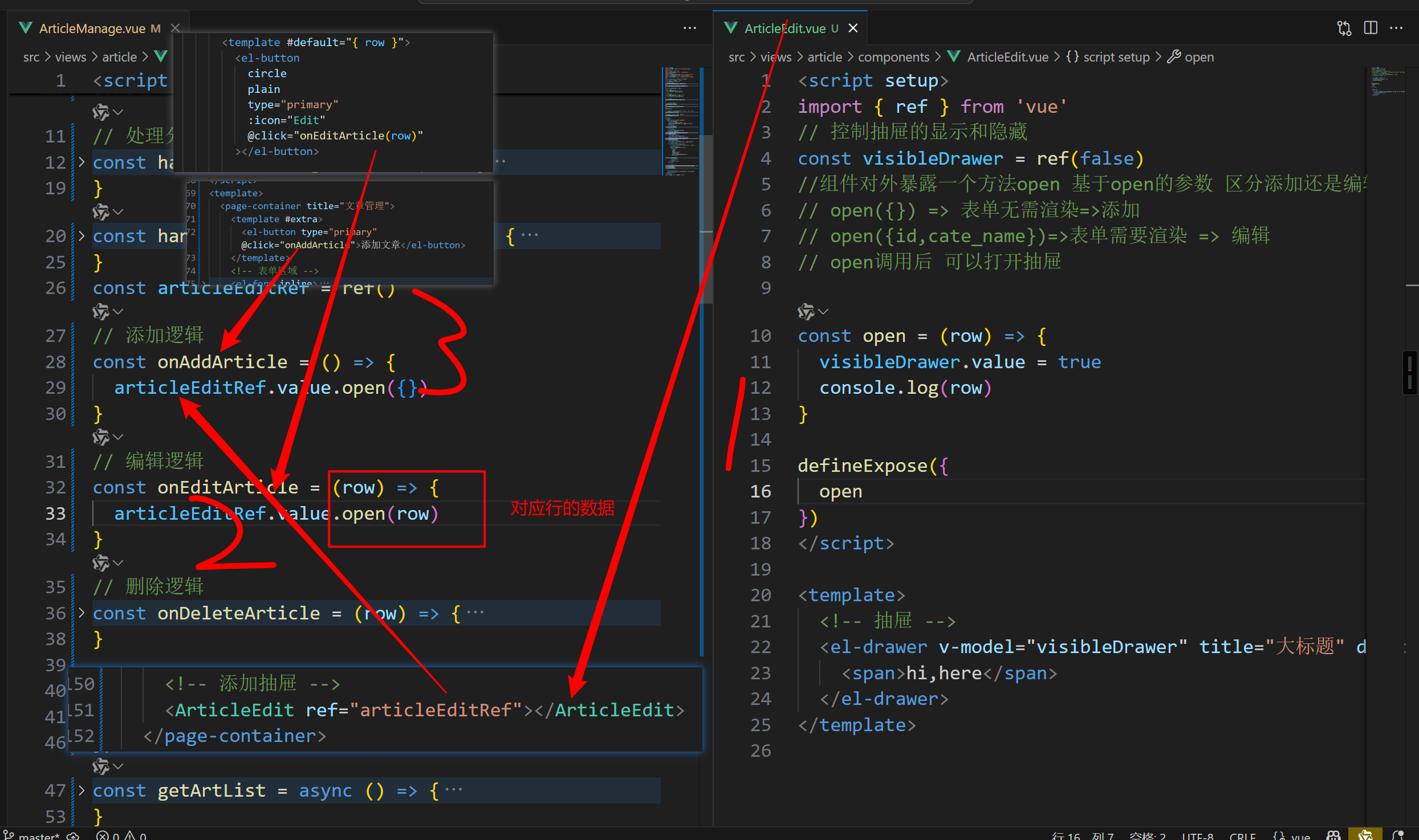Click 'components' in the breadcrumb path
The width and height of the screenshot is (1419, 840).
[x=893, y=57]
